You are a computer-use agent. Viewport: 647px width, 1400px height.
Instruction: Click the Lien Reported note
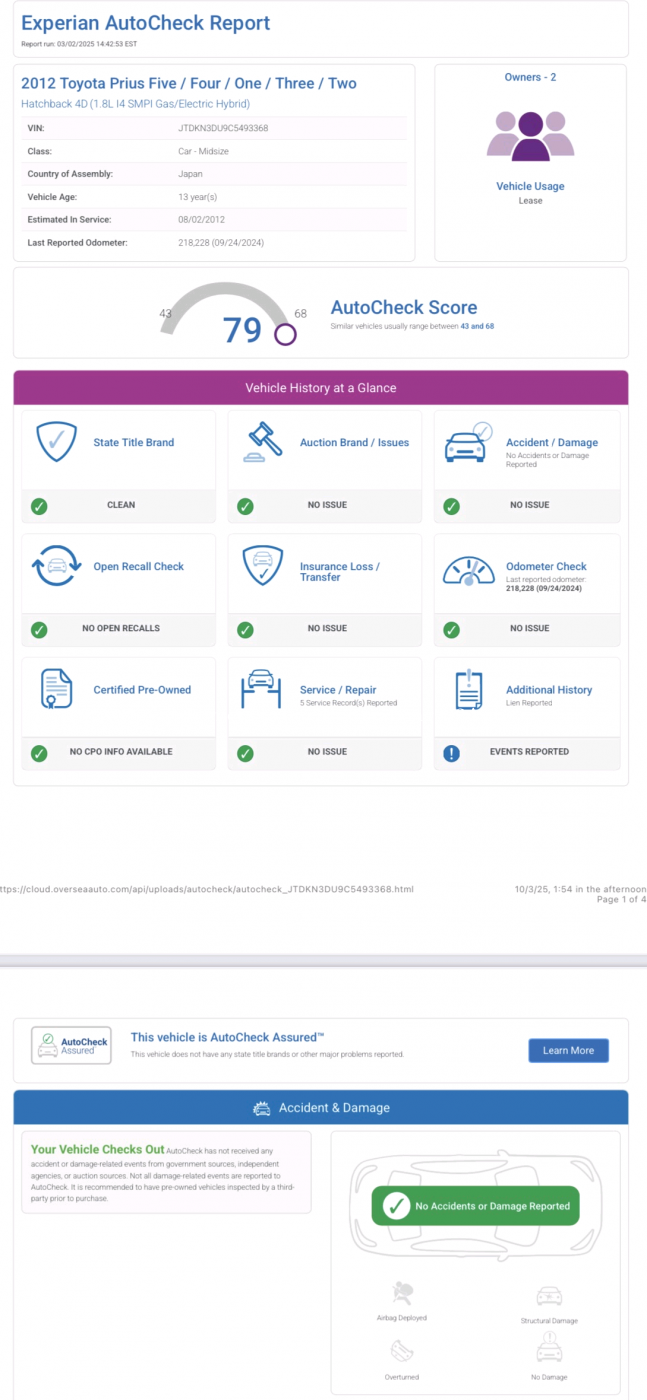529,703
